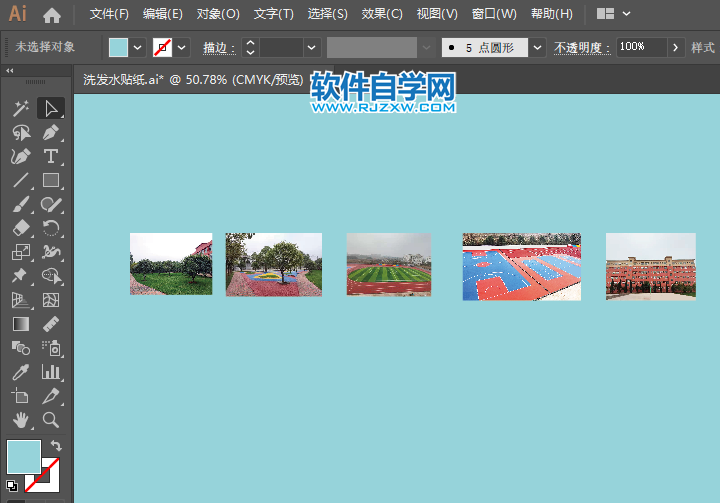The width and height of the screenshot is (720, 503).
Task: Select the Hand tool
Action: click(21, 420)
